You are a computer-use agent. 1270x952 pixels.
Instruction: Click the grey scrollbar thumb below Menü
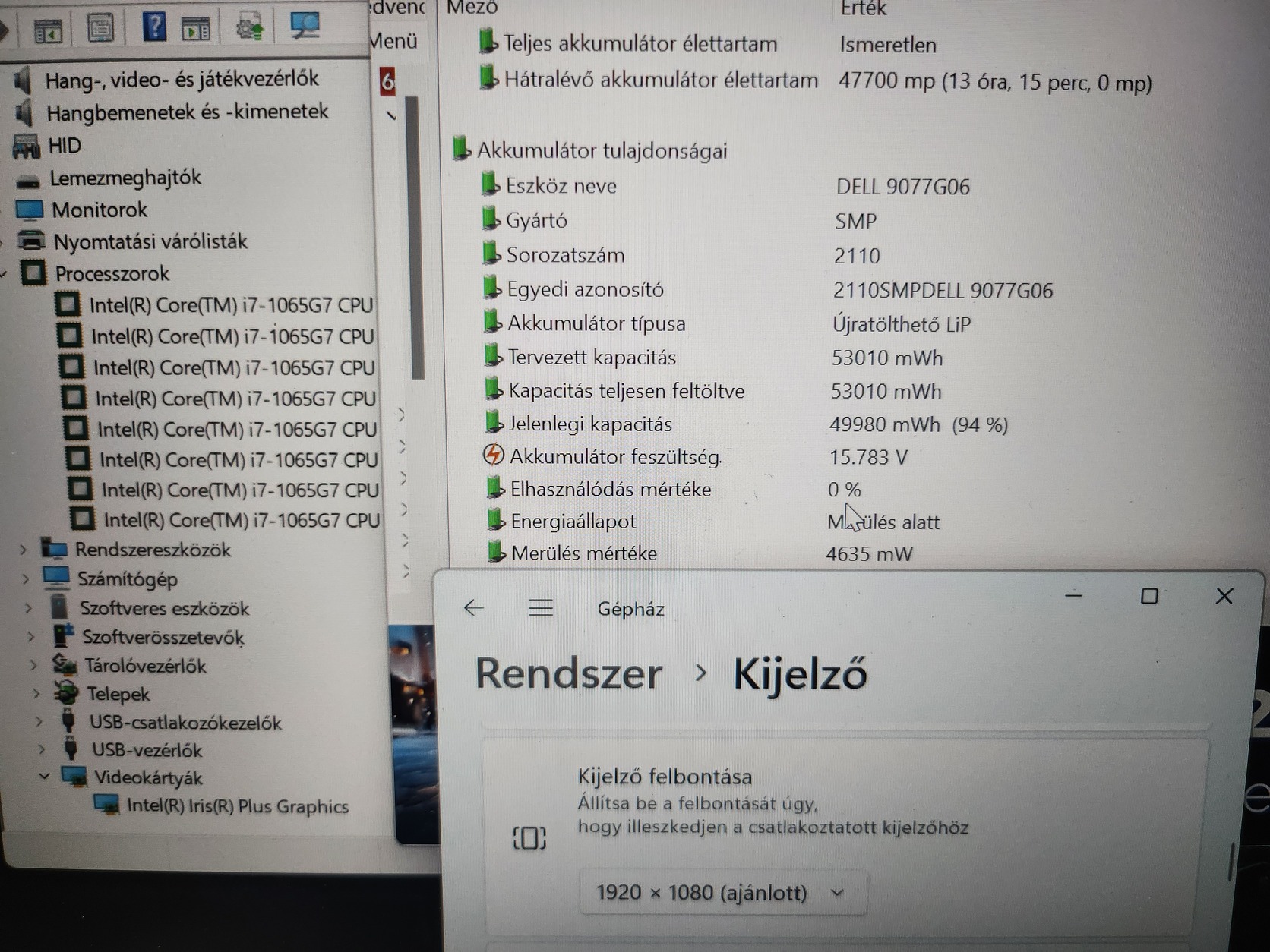point(415,238)
